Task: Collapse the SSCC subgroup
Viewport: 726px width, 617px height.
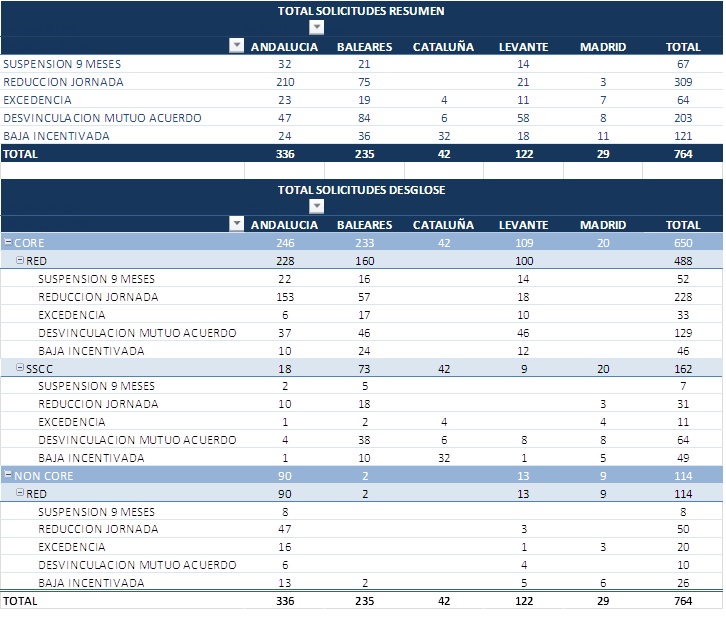Action: coord(20,368)
